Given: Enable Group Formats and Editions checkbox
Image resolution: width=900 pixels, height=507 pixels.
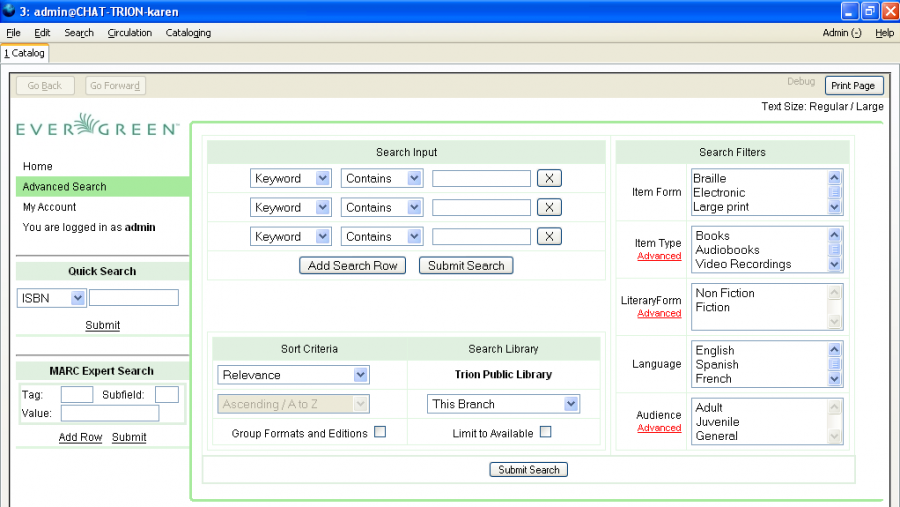Looking at the screenshot, I should tap(380, 433).
